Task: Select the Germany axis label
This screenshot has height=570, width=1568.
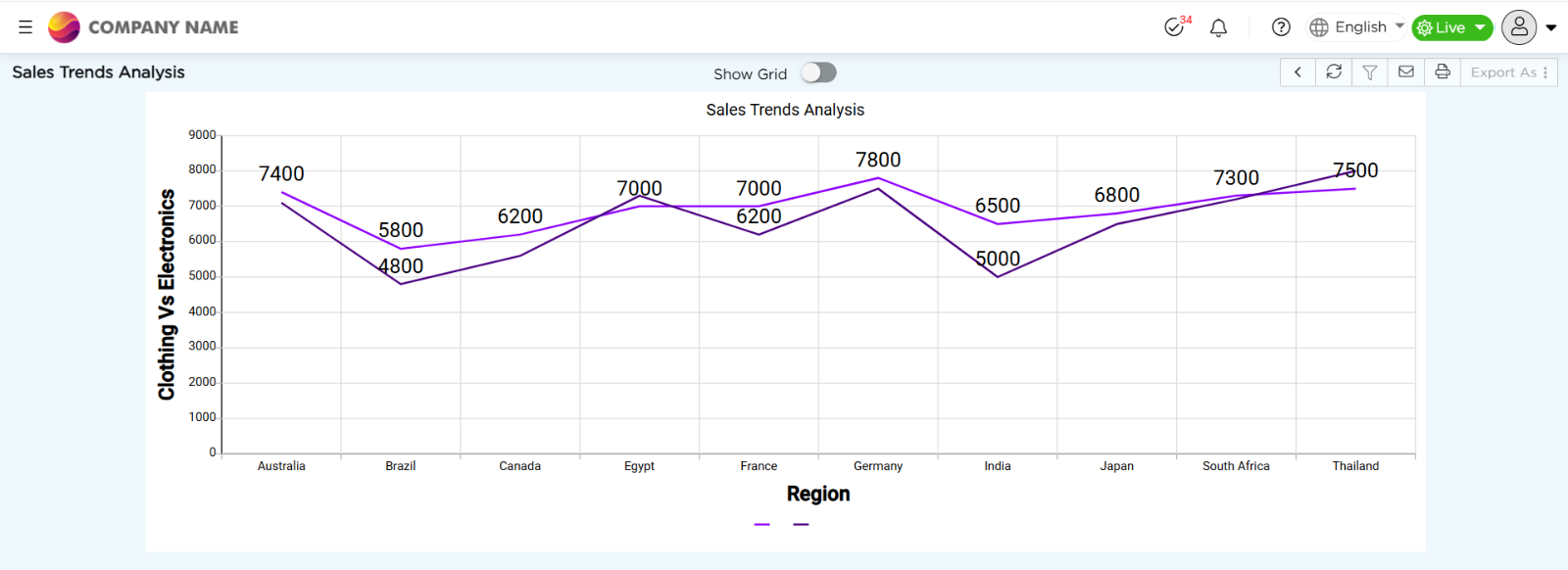Action: coord(878,466)
